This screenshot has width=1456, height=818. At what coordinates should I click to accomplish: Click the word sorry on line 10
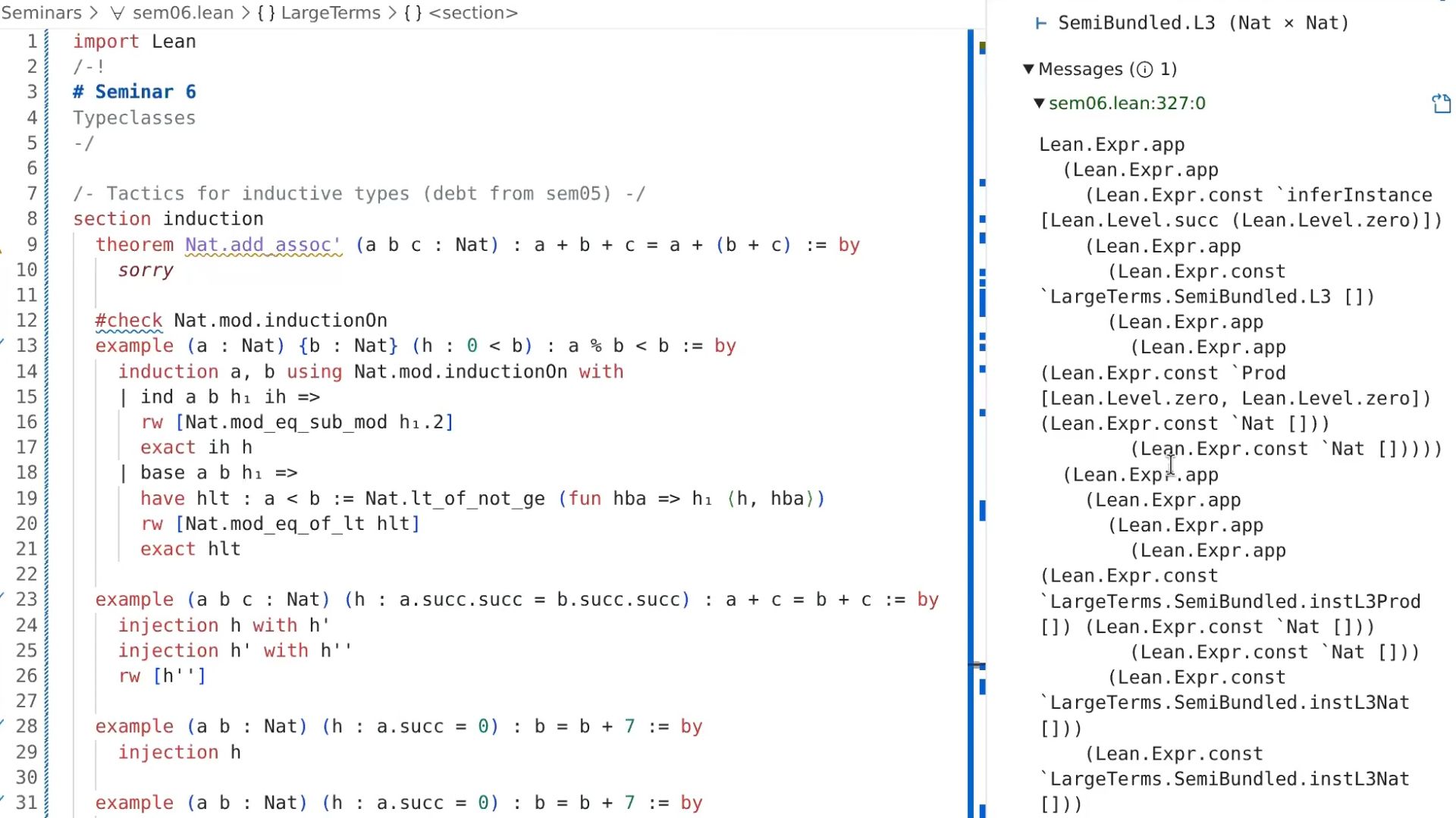tap(146, 270)
